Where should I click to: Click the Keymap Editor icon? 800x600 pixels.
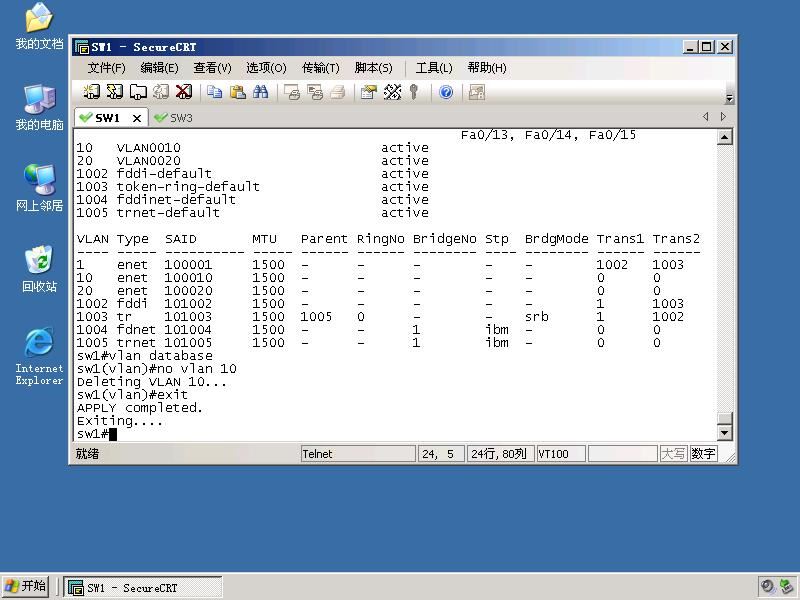click(x=392, y=92)
